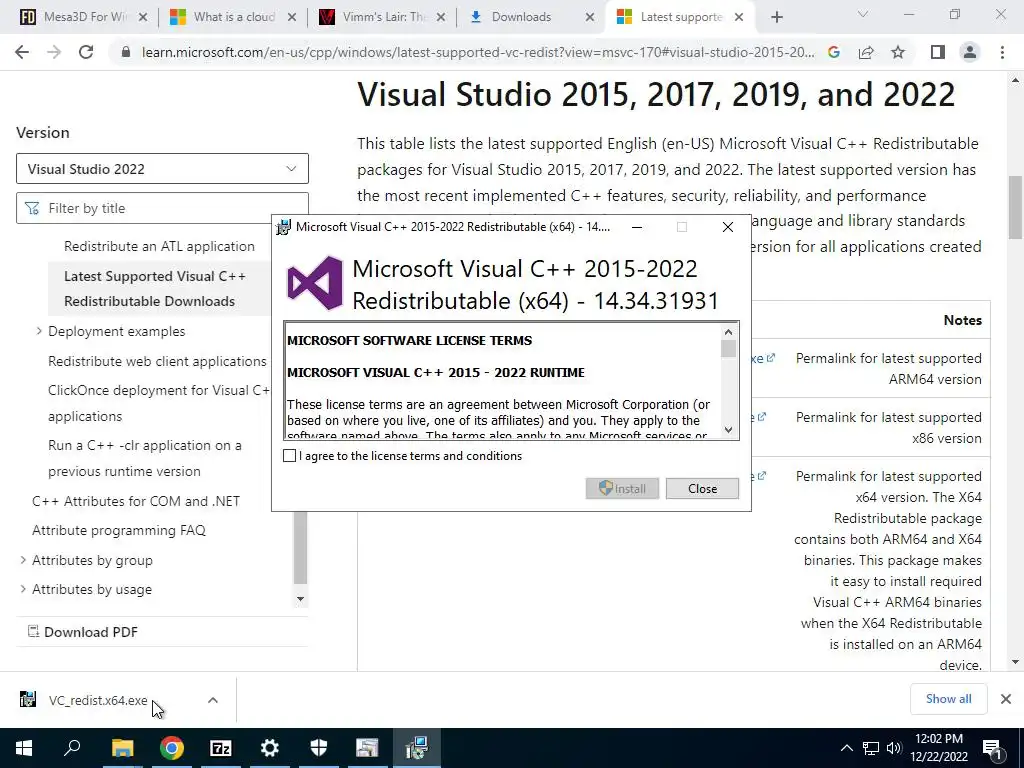Click the Install button in installer
Viewport: 1024px width, 768px height.
coord(622,488)
